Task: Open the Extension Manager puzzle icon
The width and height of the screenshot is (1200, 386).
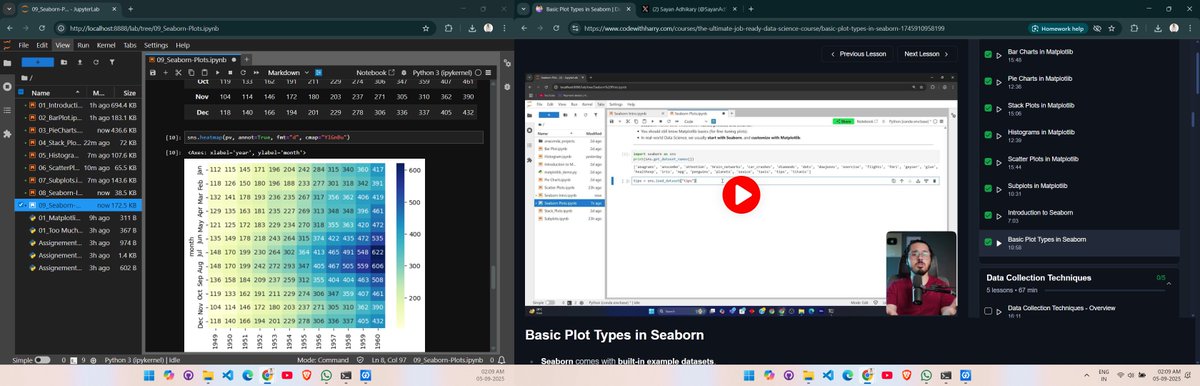Action: pos(8,133)
